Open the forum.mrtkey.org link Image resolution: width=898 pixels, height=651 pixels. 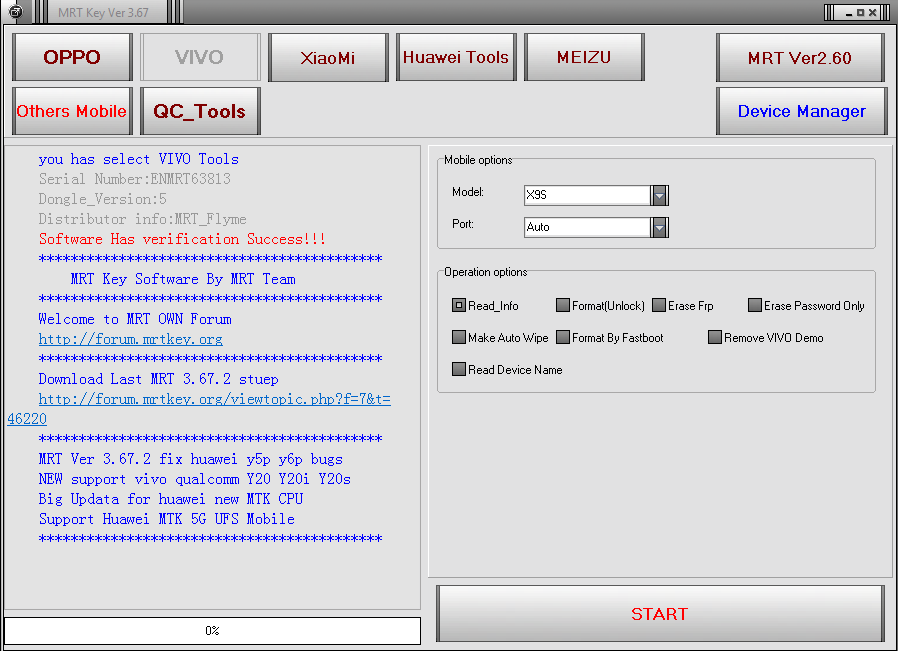pyautogui.click(x=131, y=339)
